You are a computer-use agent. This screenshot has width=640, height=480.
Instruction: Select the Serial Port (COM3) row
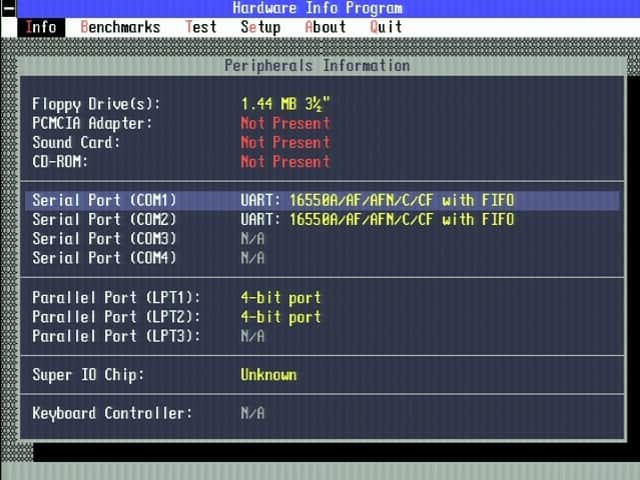322,239
